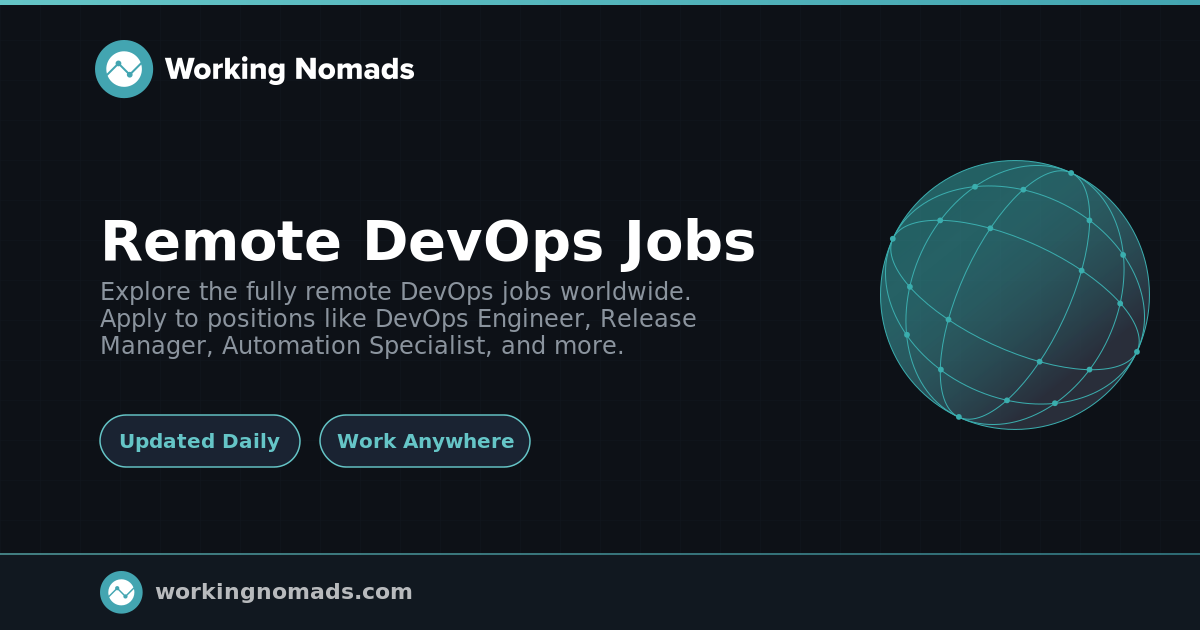Screen dimensions: 1200x630
Task: Select the Work Anywhere pill badge
Action: 425,441
